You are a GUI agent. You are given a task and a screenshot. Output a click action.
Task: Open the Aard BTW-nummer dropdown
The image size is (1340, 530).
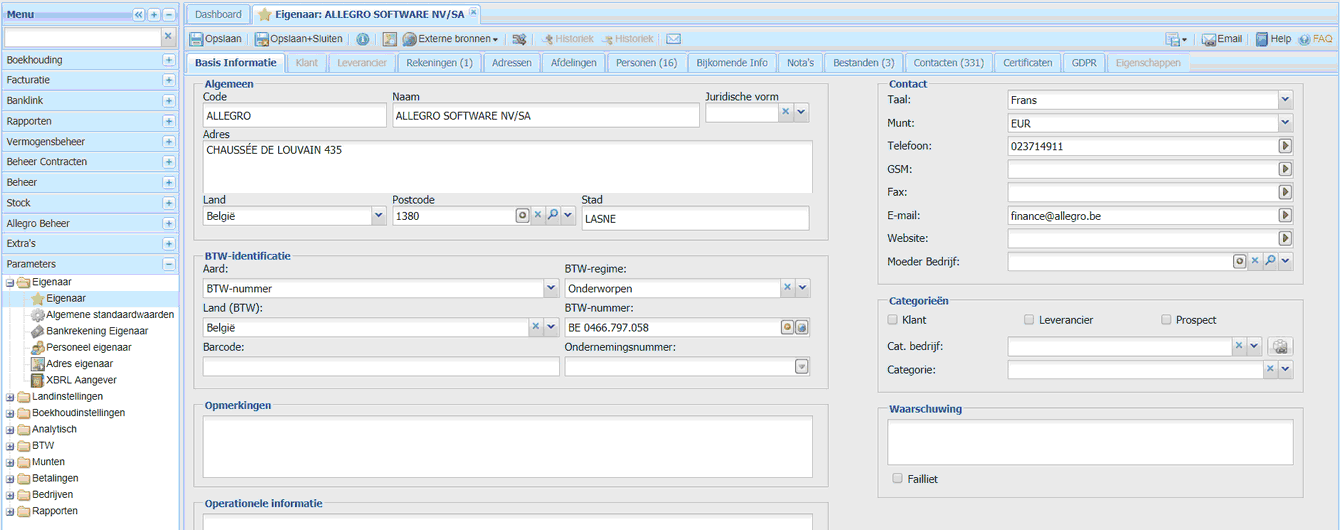(551, 288)
